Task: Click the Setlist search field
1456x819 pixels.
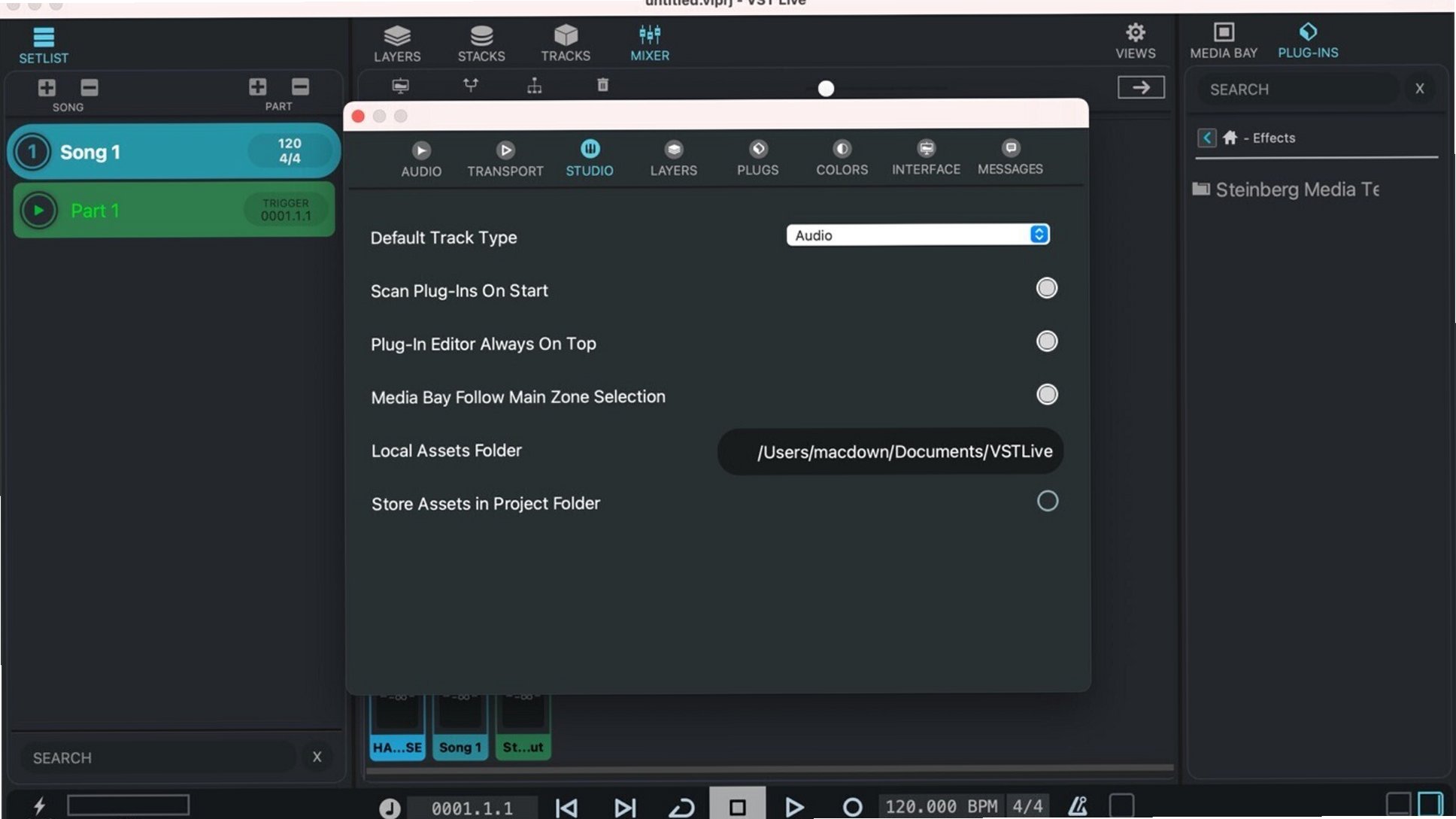Action: coord(157,757)
